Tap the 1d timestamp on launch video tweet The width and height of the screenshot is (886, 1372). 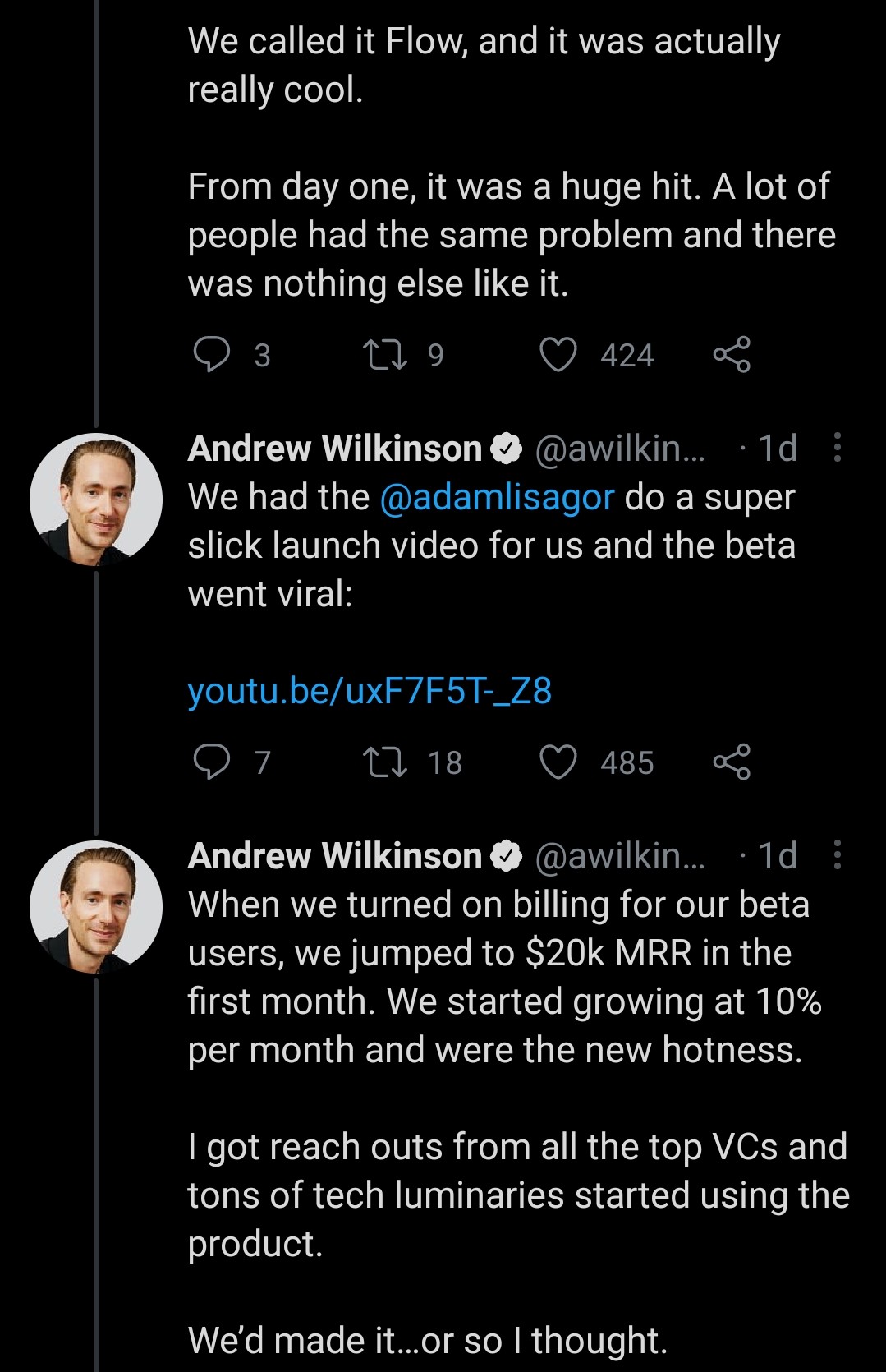(777, 449)
